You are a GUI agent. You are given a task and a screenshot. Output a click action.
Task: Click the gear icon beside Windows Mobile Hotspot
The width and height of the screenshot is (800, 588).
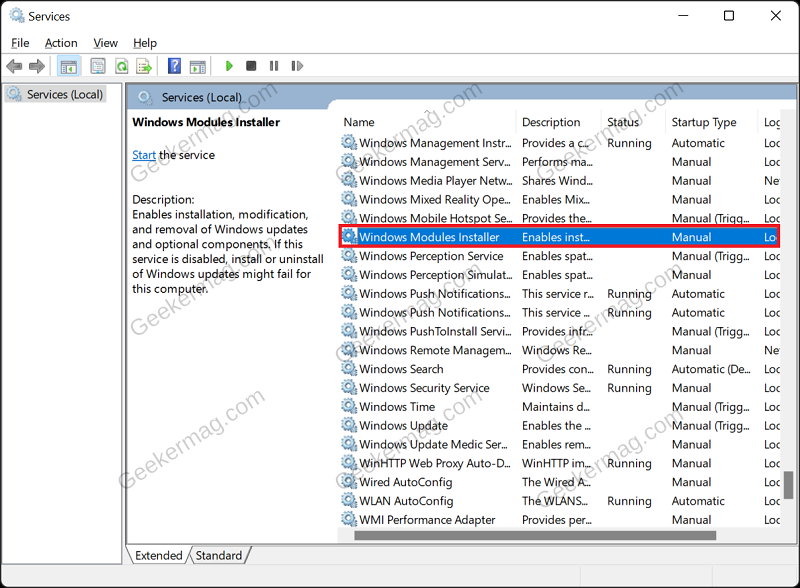click(x=349, y=218)
